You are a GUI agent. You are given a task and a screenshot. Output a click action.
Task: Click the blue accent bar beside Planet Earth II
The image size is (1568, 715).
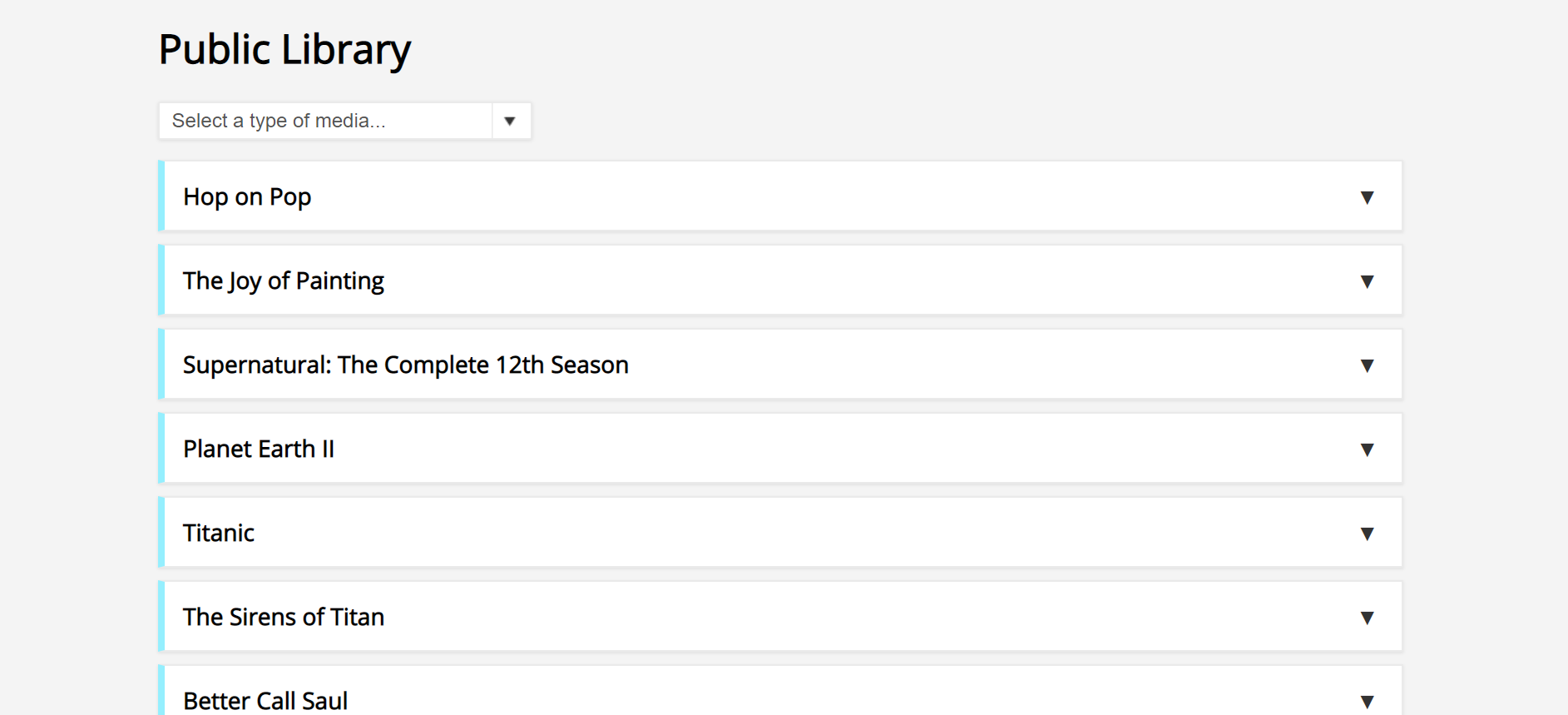[x=161, y=449]
